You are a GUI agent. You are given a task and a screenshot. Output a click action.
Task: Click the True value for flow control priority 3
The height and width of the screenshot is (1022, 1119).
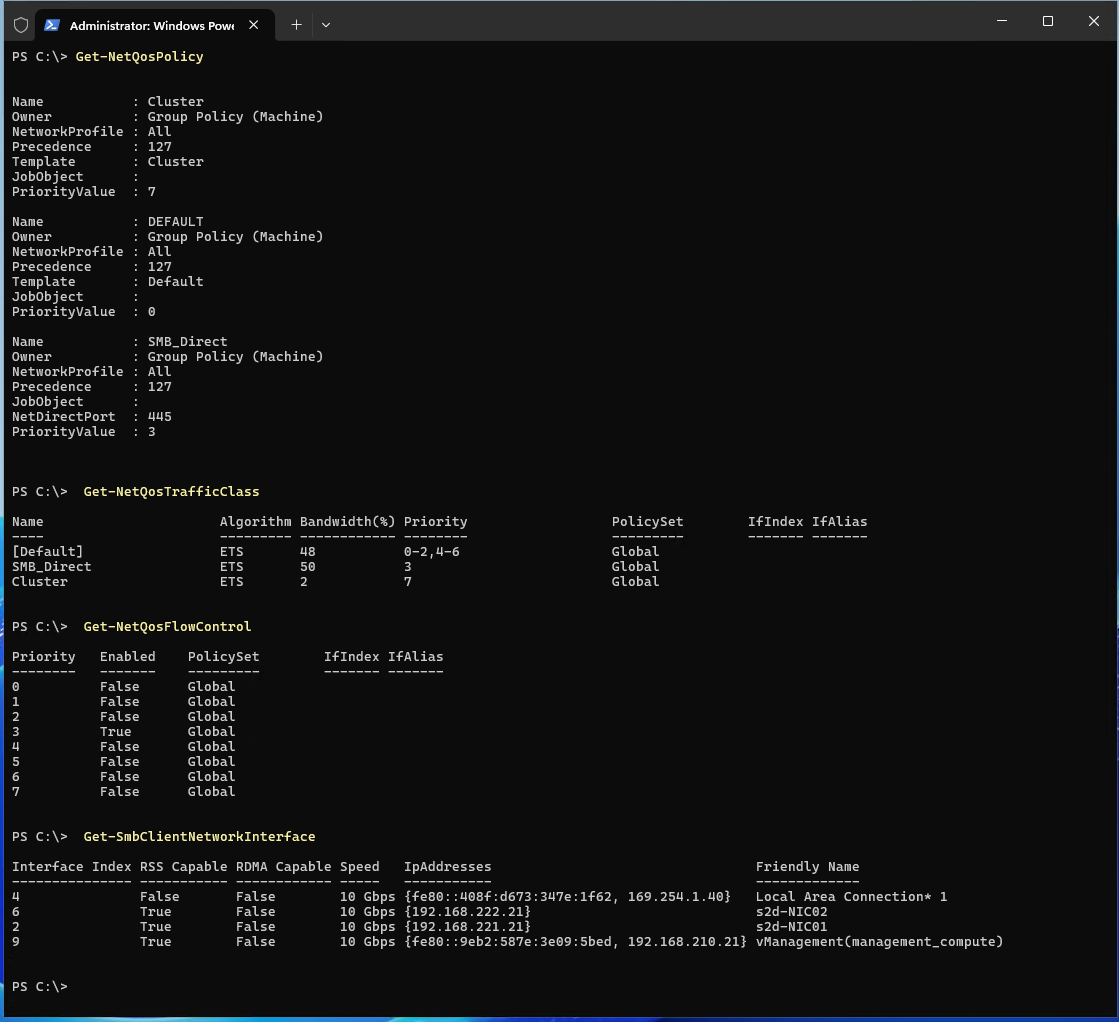tap(115, 732)
